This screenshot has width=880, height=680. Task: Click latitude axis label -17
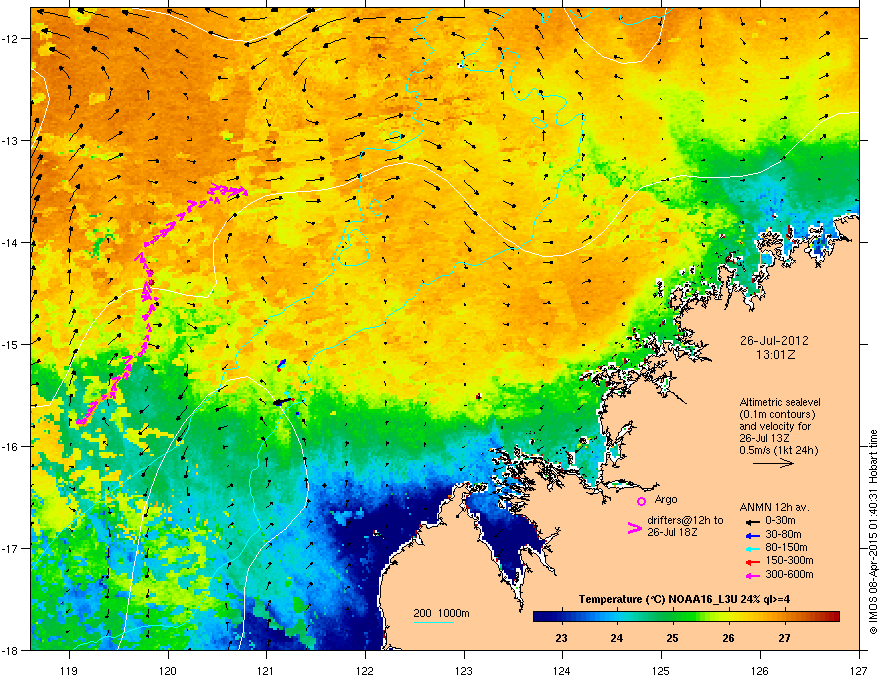(x=11, y=548)
